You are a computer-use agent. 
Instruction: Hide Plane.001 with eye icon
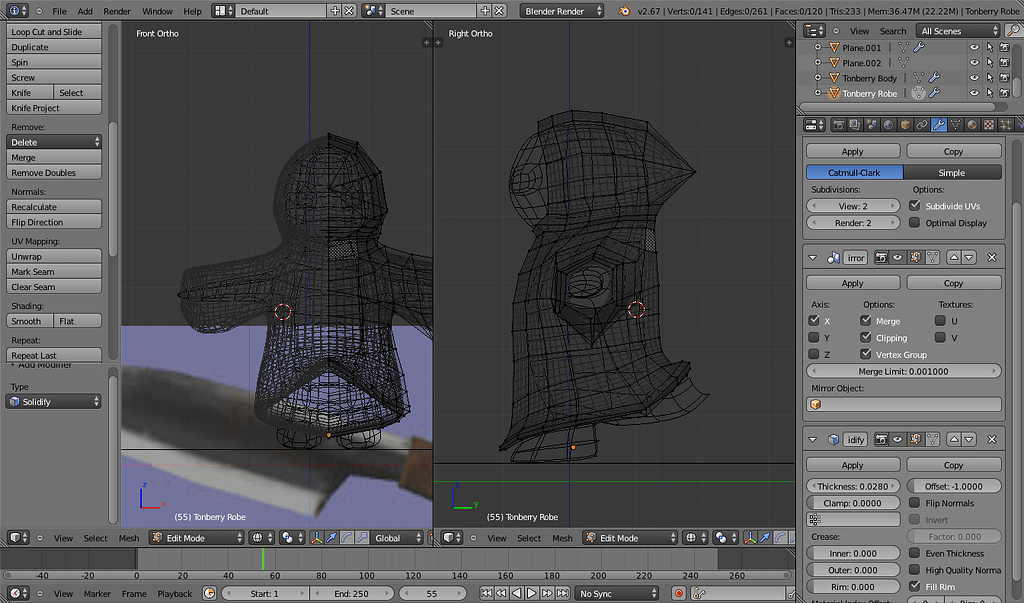click(x=974, y=47)
